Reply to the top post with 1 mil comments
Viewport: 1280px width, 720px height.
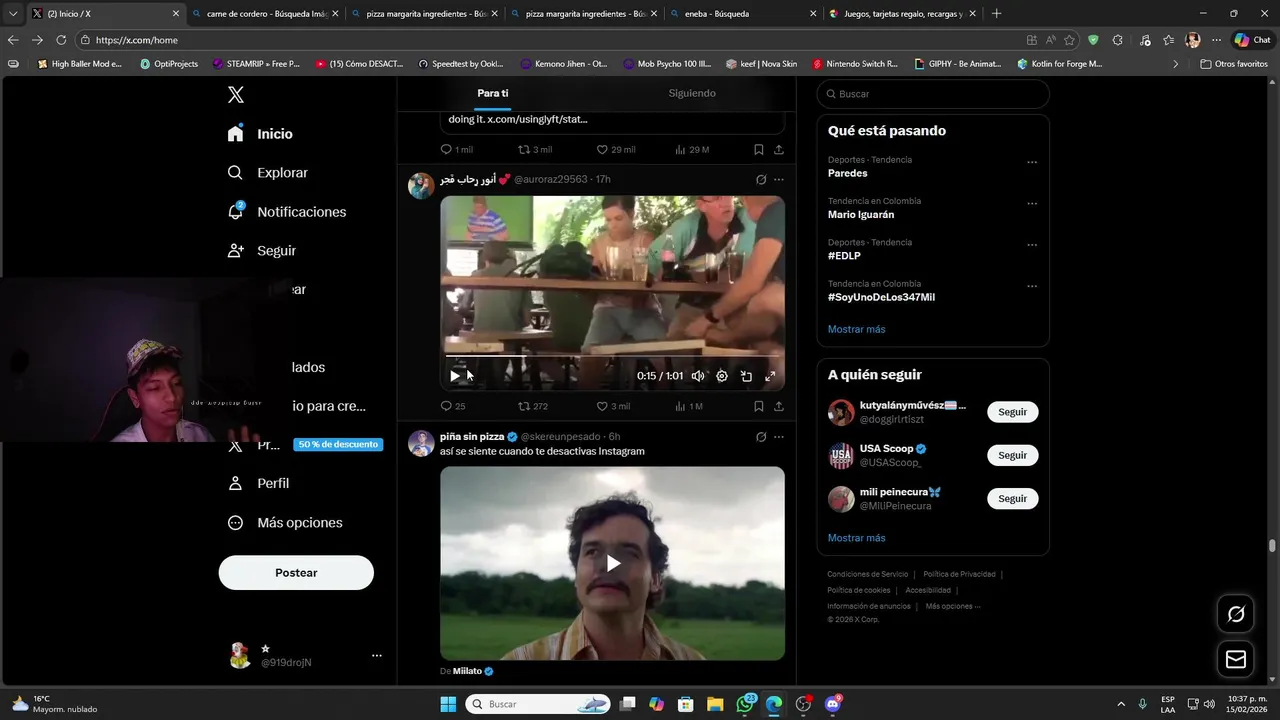[x=457, y=149]
